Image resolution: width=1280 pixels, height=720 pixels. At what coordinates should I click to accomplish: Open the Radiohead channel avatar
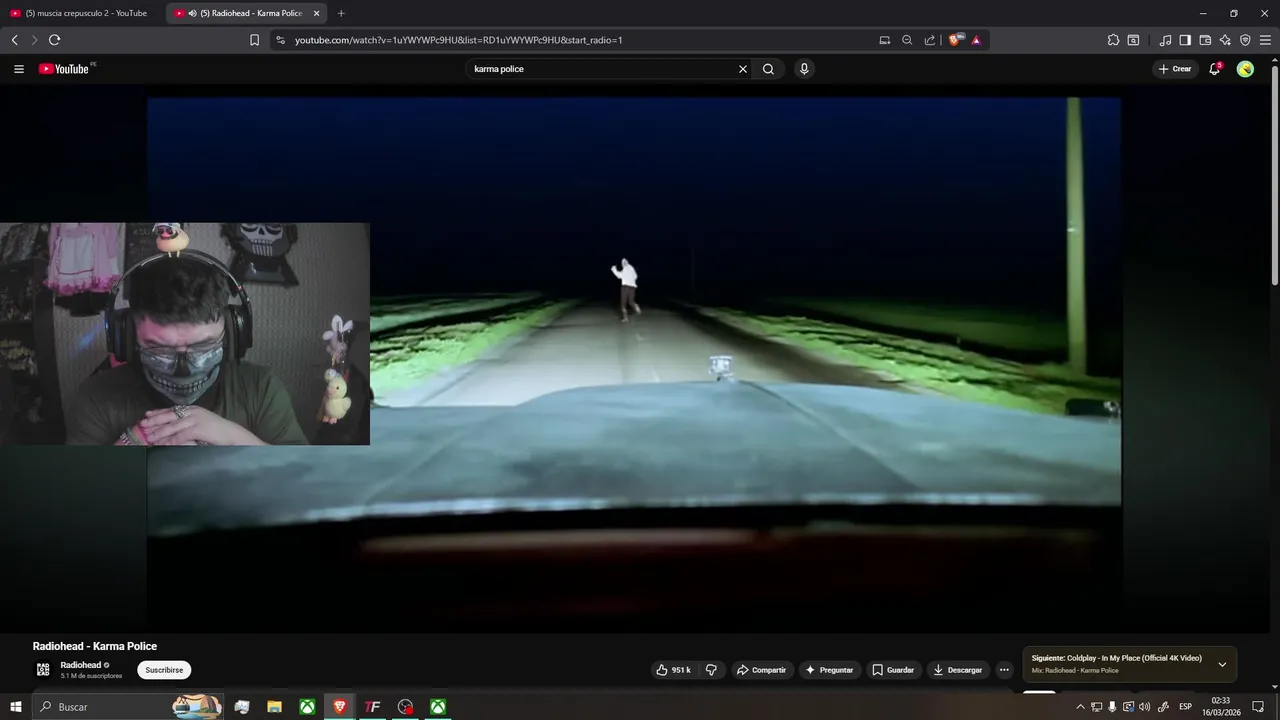point(43,669)
